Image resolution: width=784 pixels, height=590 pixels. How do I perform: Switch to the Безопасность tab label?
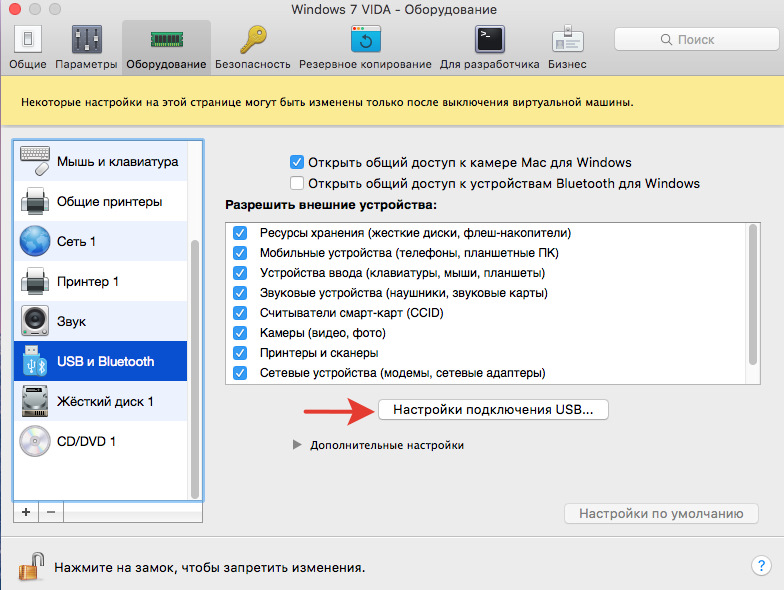click(252, 64)
